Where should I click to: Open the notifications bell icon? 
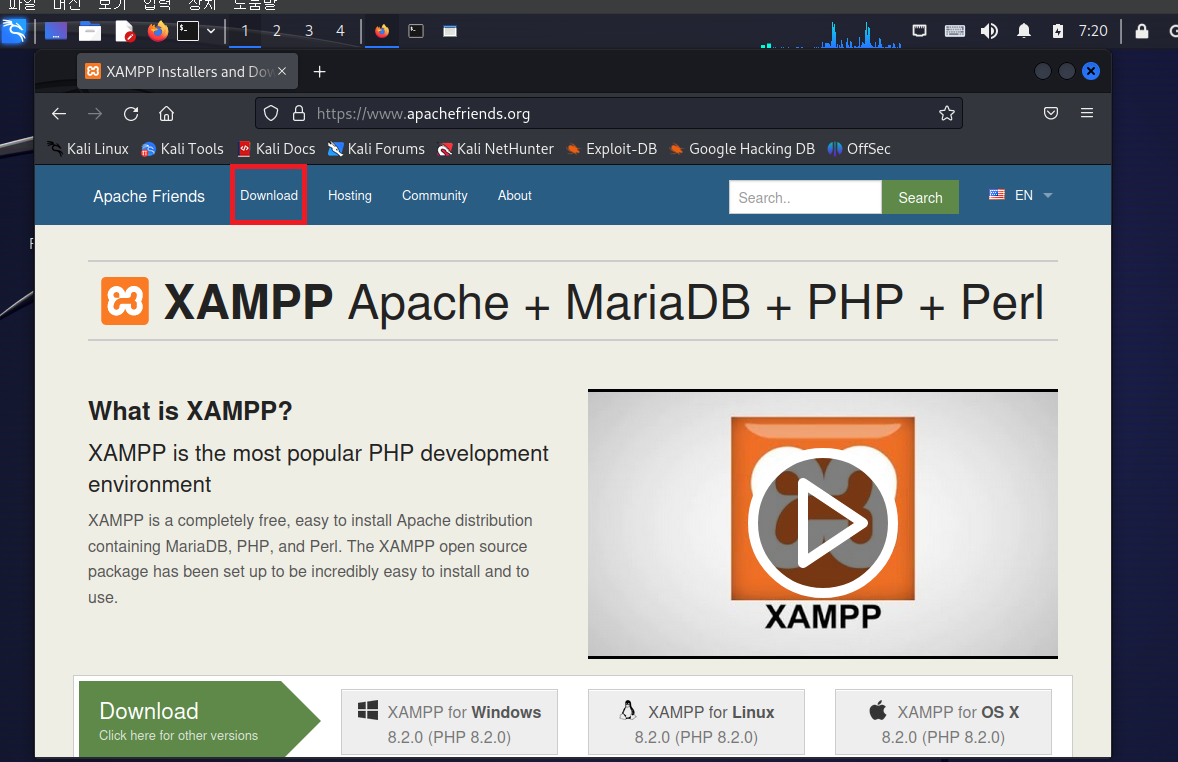click(x=1023, y=31)
